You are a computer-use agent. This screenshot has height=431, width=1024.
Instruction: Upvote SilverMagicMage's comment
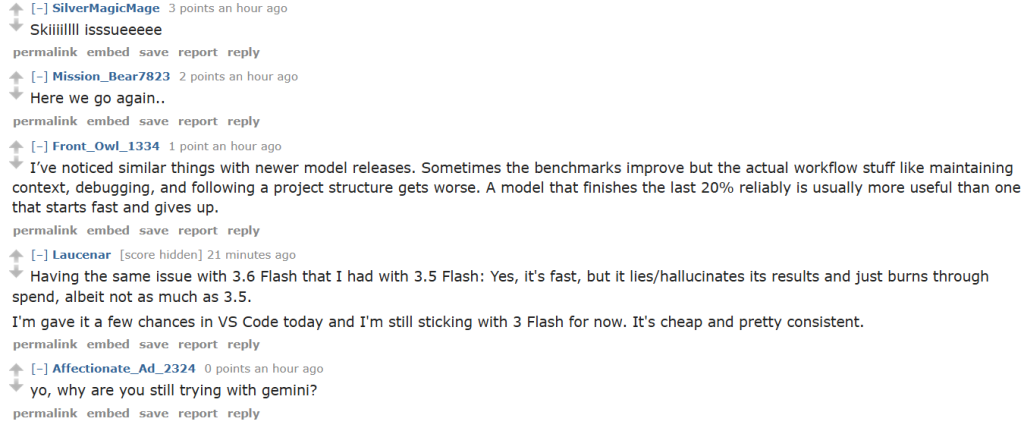pos(17,10)
